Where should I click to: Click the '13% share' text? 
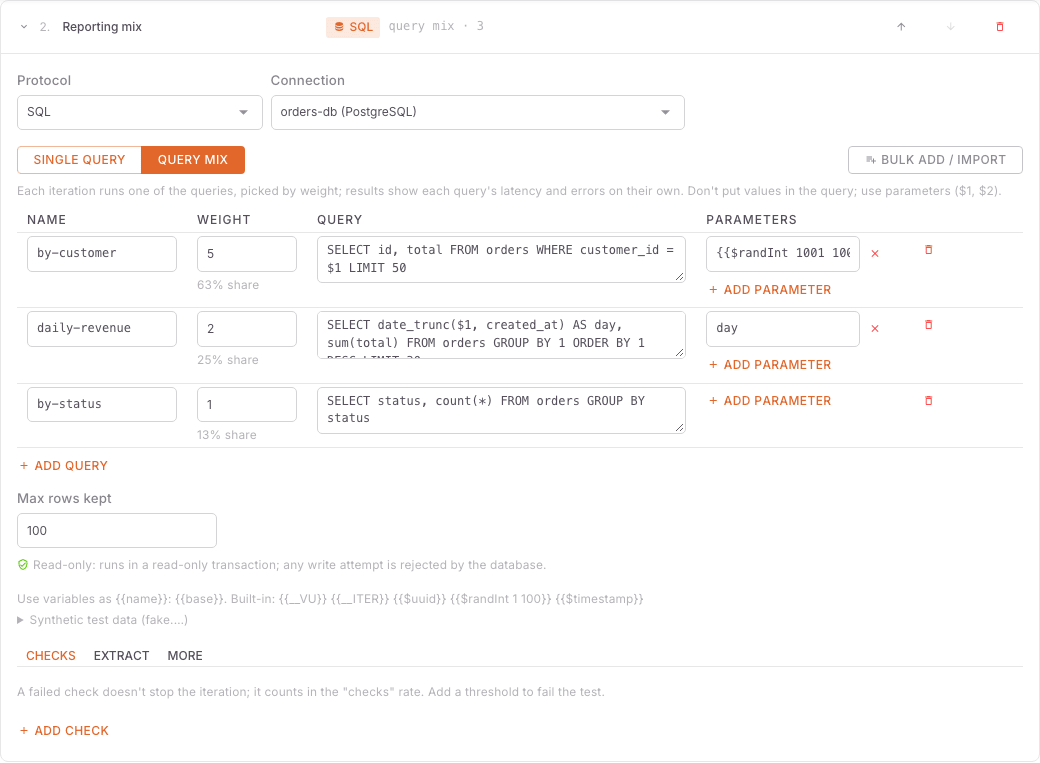pos(227,435)
